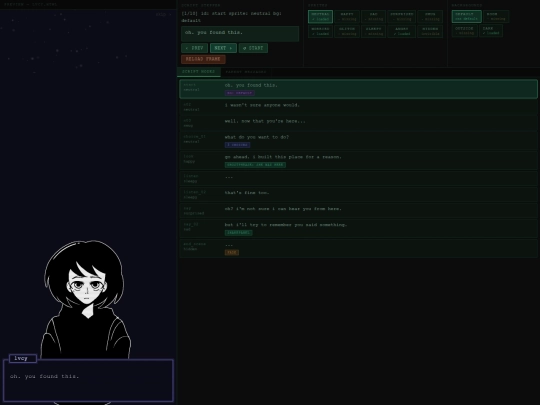
Task: Choose the DEFAULT background
Action: click(x=466, y=17)
